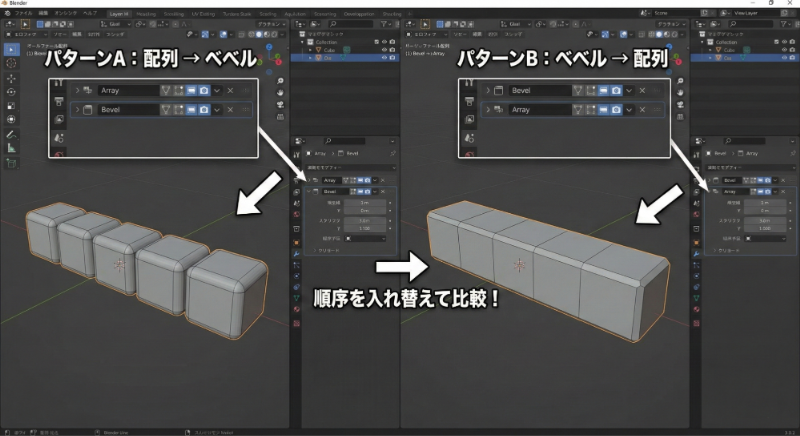Screen dimensions: 800x436
Task: Open shading options dropdown in Pattern A header
Action: click(282, 34)
